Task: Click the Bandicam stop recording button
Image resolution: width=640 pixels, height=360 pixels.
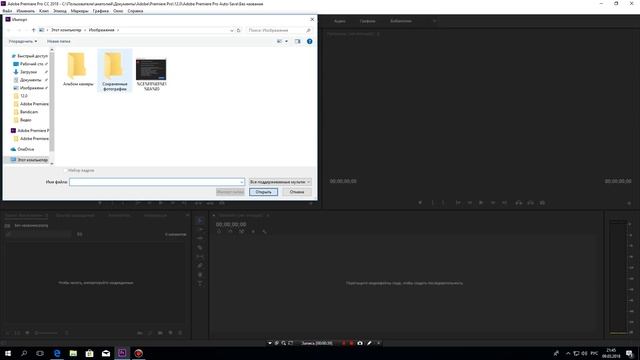Action: [351, 343]
